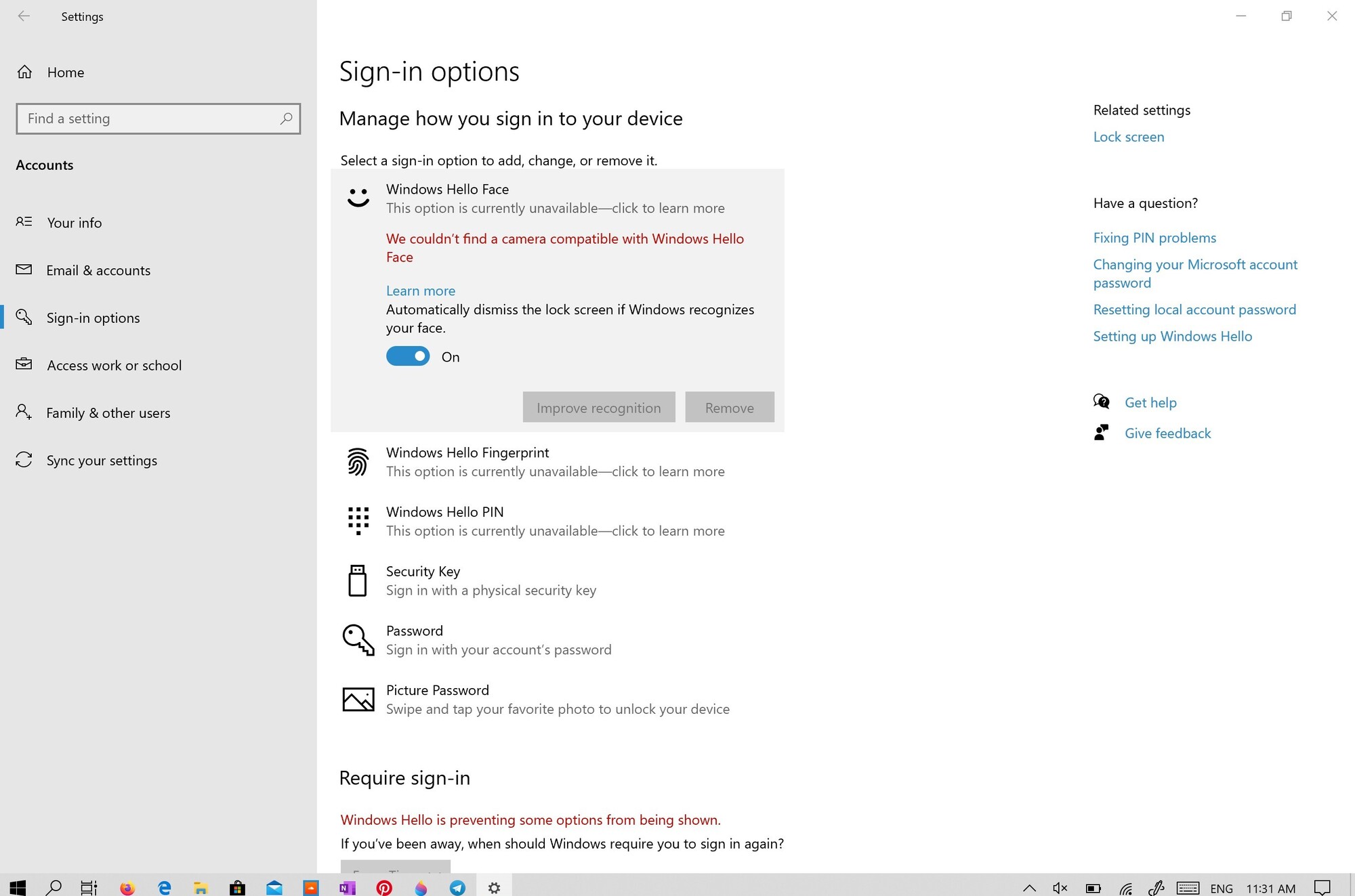Click the Sync your settings icon
The image size is (1355, 896).
coord(24,460)
